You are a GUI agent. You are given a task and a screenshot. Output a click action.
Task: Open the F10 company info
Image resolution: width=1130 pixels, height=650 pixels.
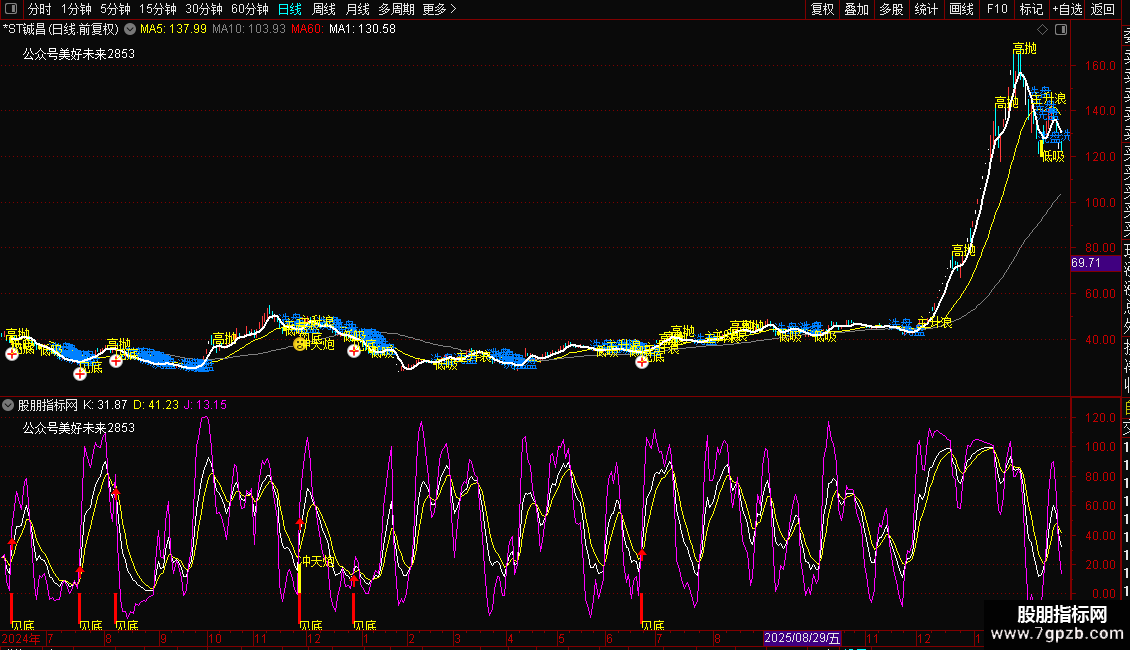coord(997,9)
